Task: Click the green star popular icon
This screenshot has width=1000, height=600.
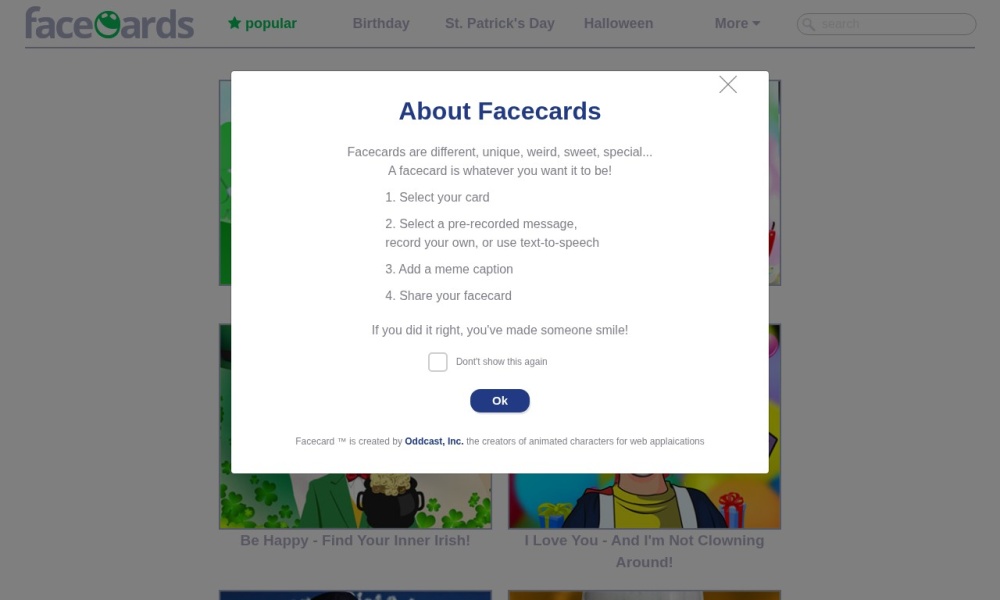Action: click(234, 23)
